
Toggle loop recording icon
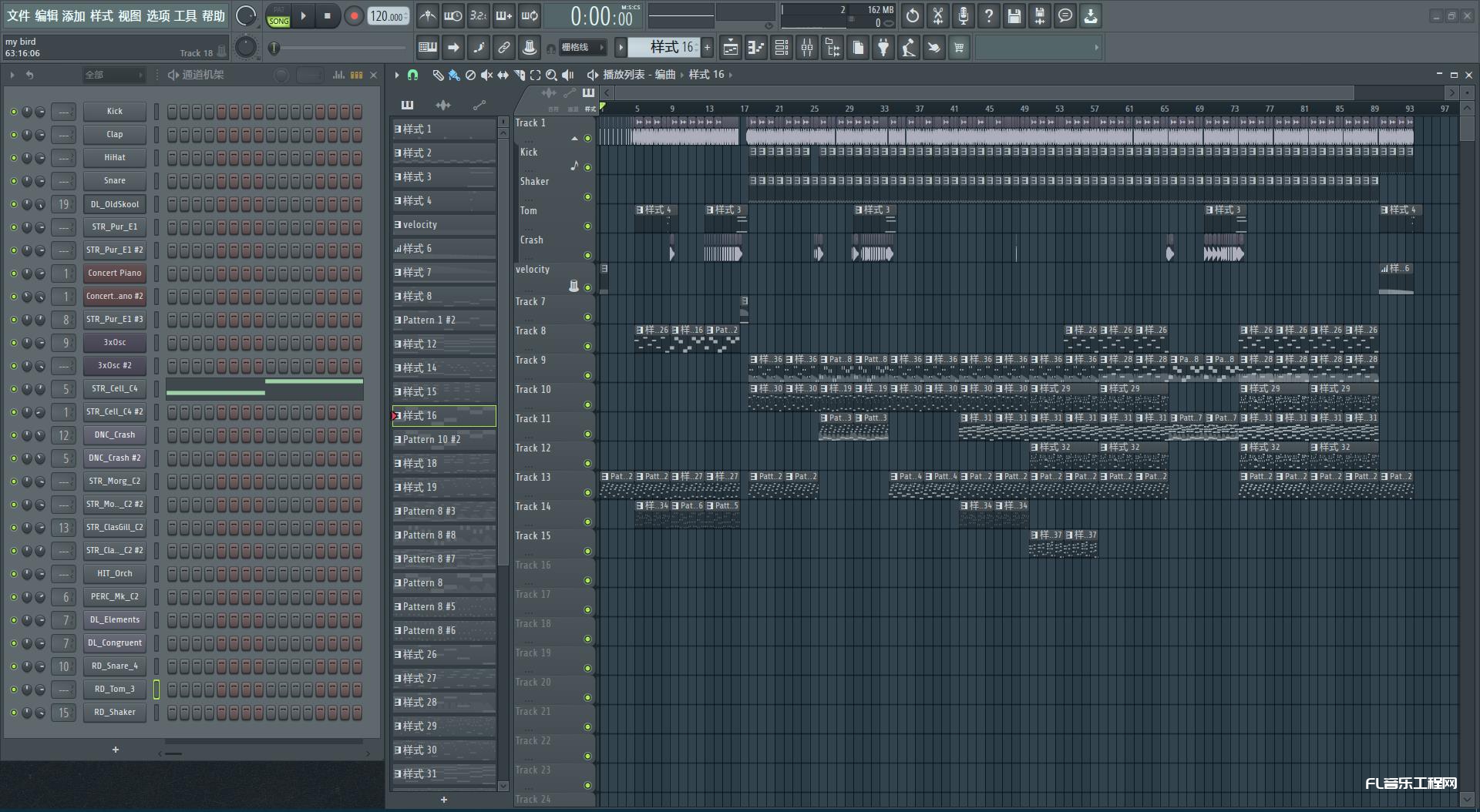click(529, 15)
